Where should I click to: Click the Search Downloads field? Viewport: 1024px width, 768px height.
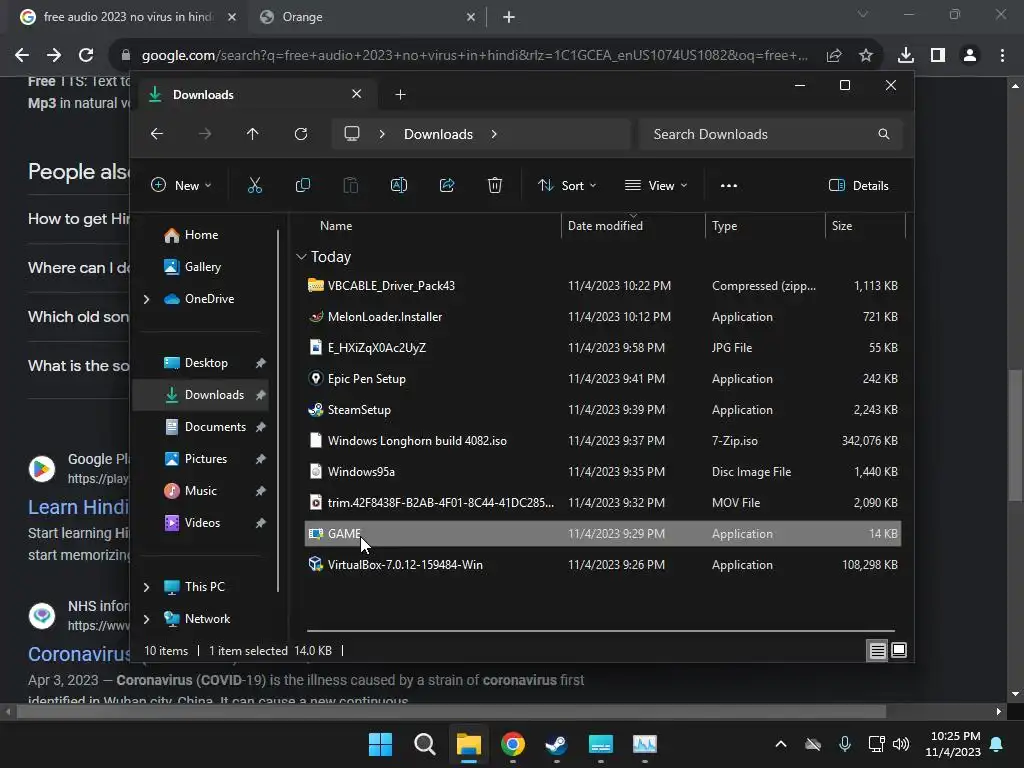click(771, 134)
